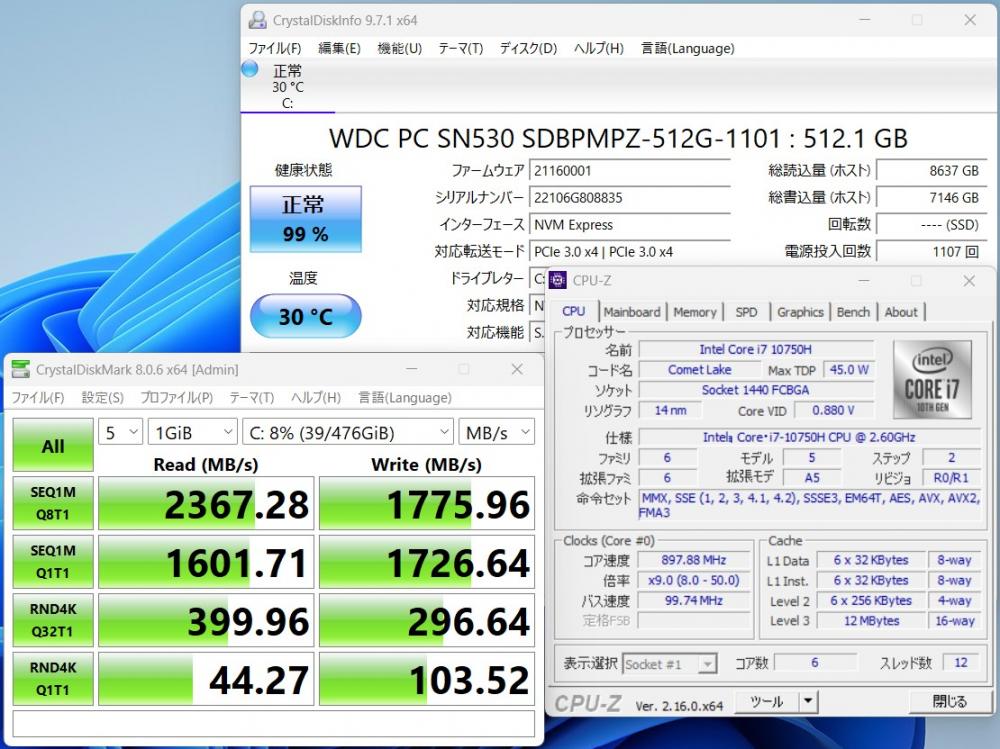Image resolution: width=1000 pixels, height=749 pixels.
Task: Click the 正常 99 % health status button
Action: pyautogui.click(x=305, y=219)
